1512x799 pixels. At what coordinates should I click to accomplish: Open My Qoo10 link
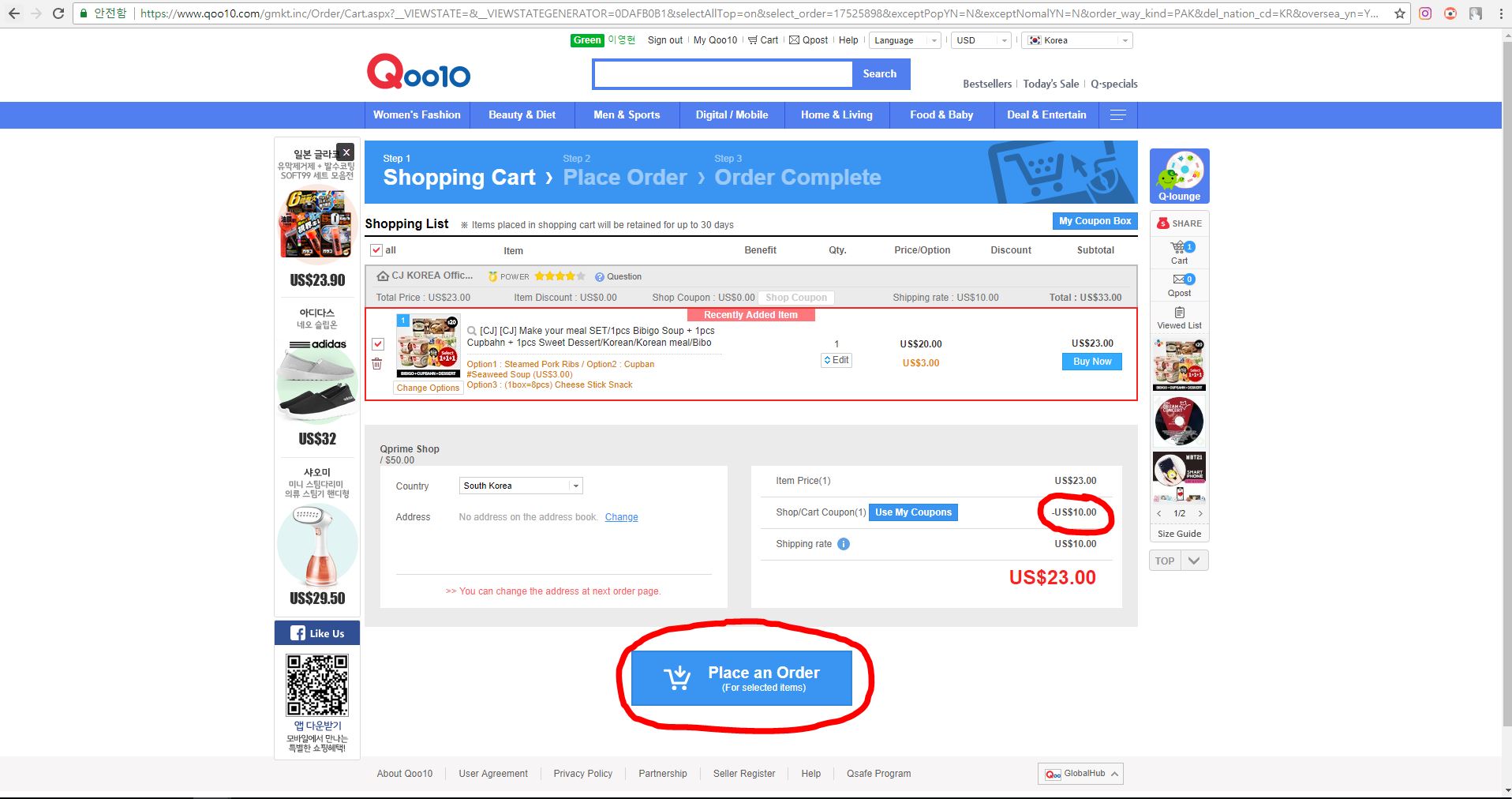tap(715, 40)
